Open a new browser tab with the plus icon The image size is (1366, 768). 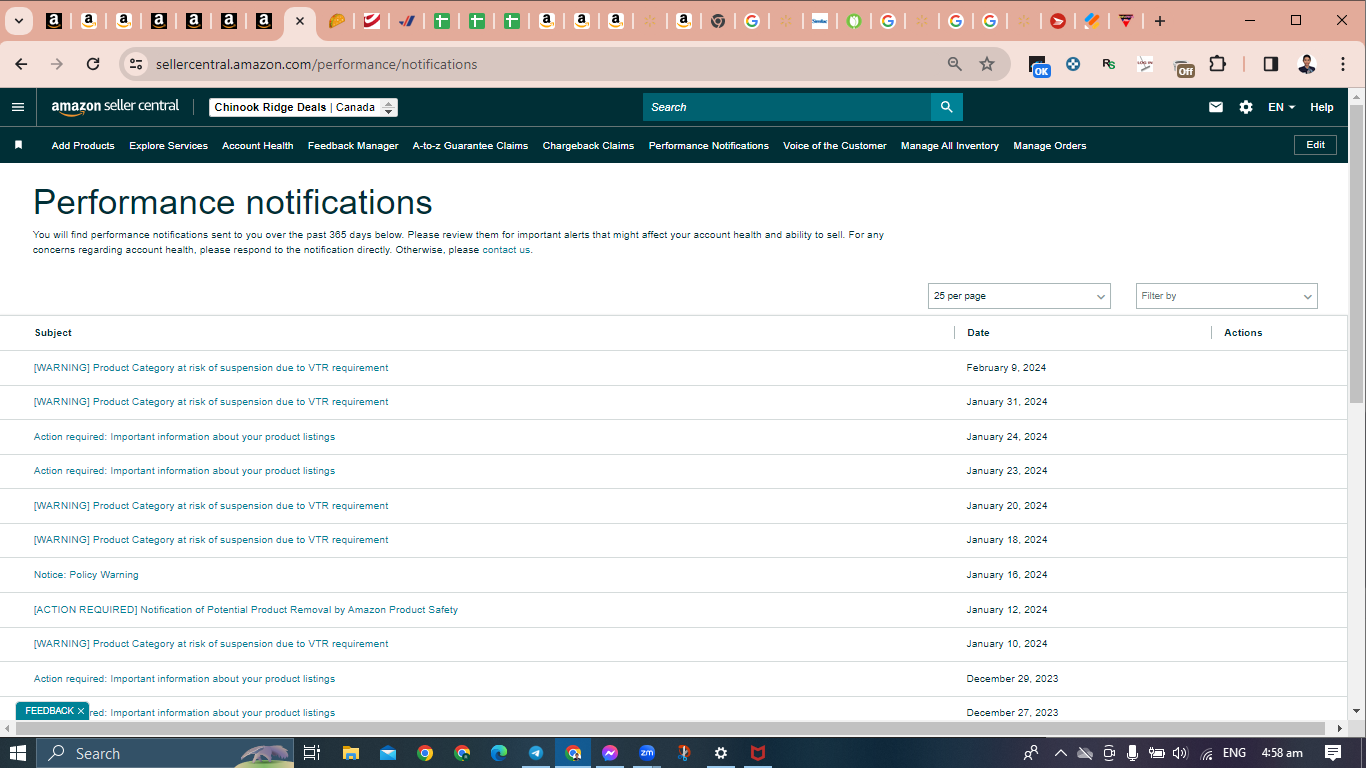1160,21
